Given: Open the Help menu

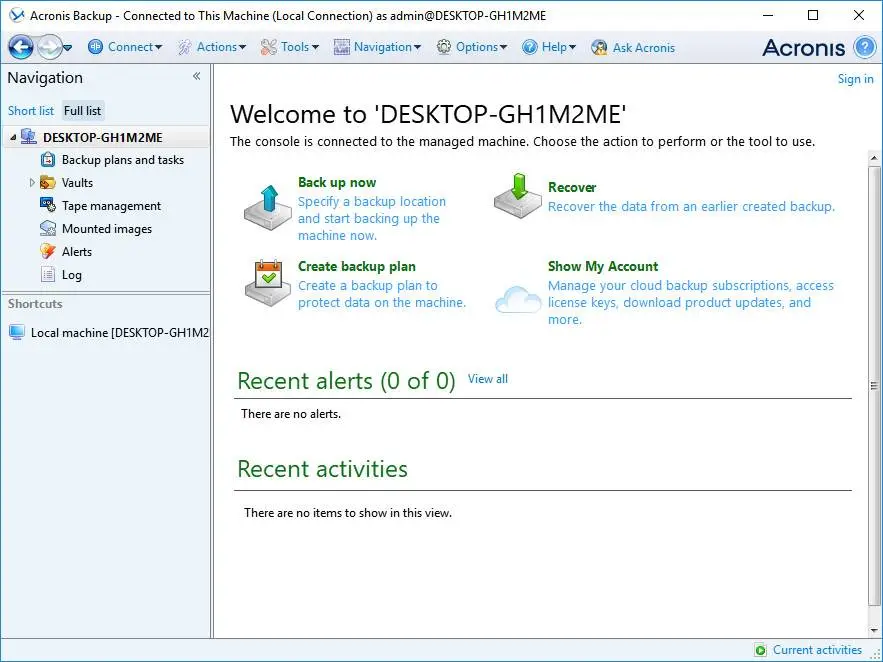Looking at the screenshot, I should (x=549, y=47).
